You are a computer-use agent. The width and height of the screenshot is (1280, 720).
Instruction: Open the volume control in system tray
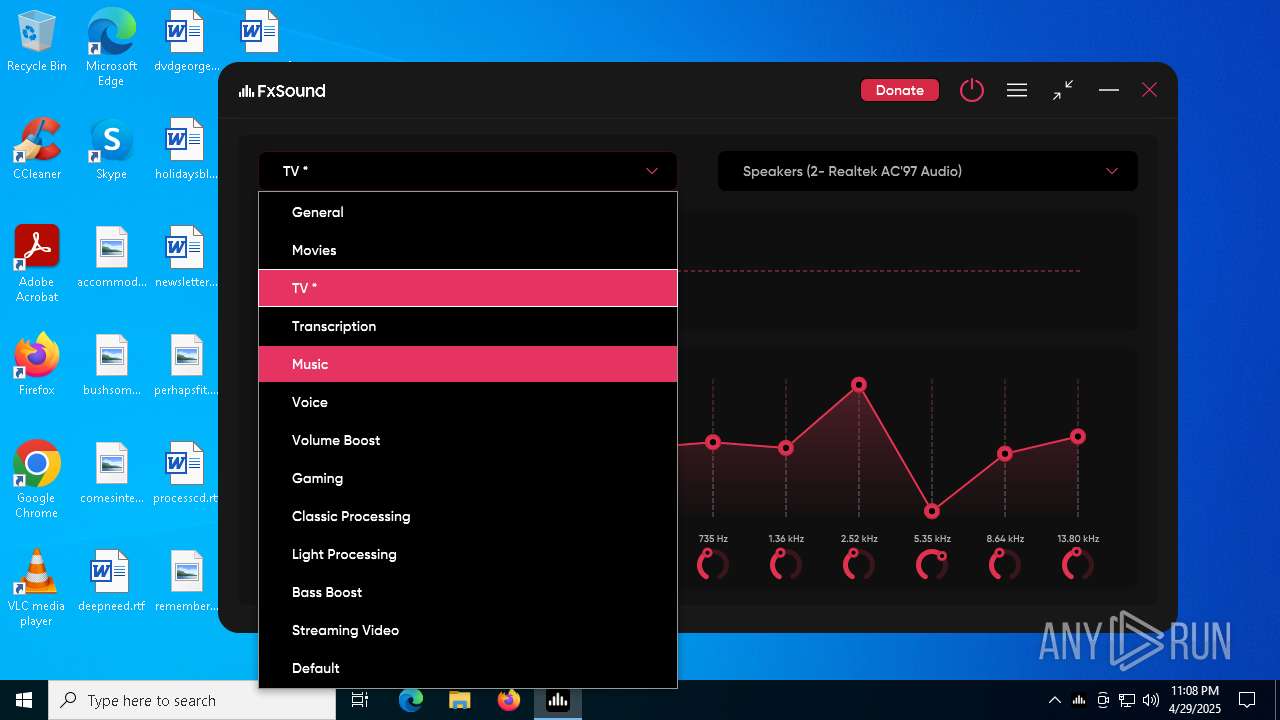(x=1151, y=700)
